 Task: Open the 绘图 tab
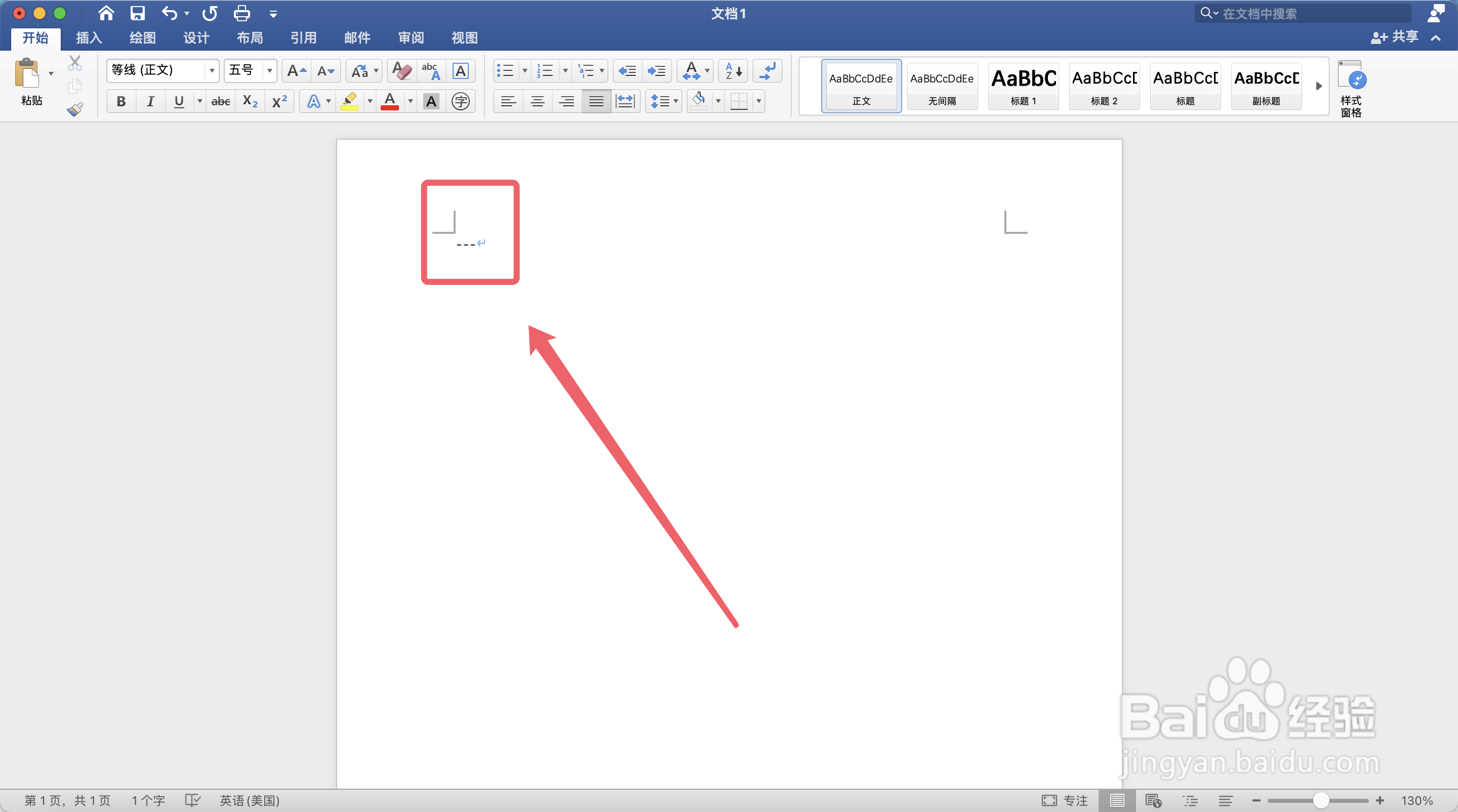pos(143,38)
